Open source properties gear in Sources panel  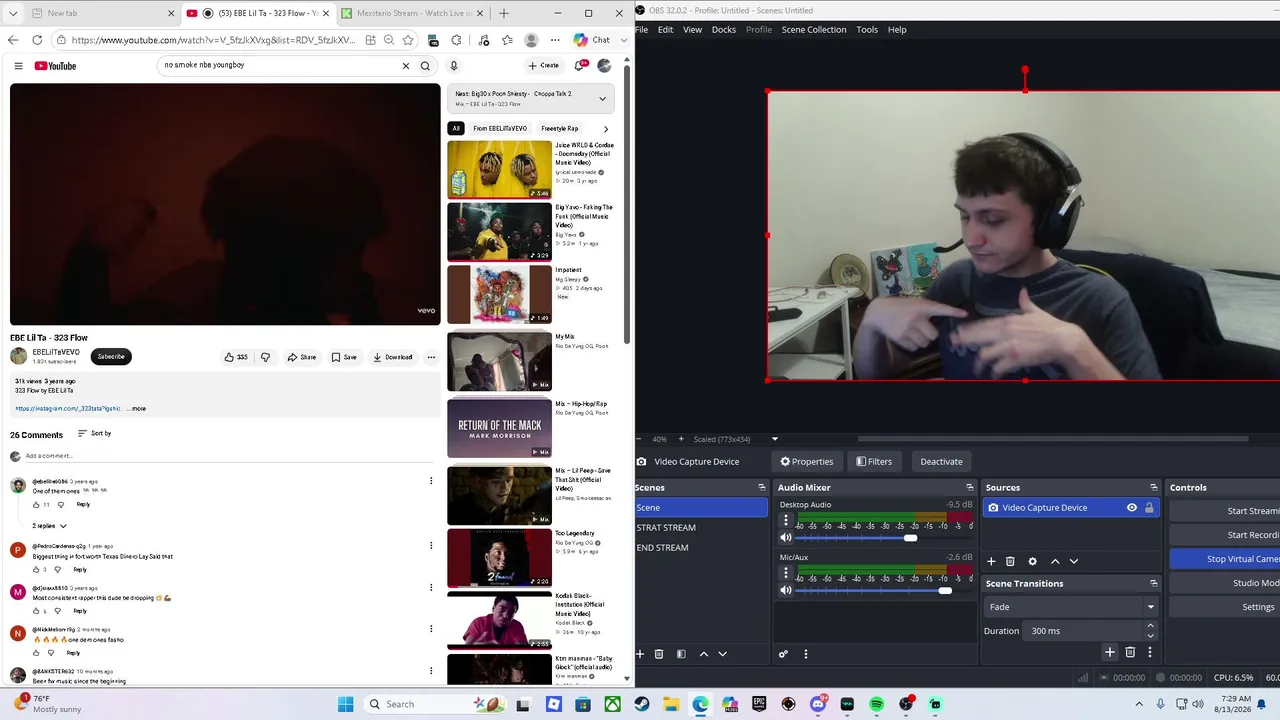click(1033, 562)
